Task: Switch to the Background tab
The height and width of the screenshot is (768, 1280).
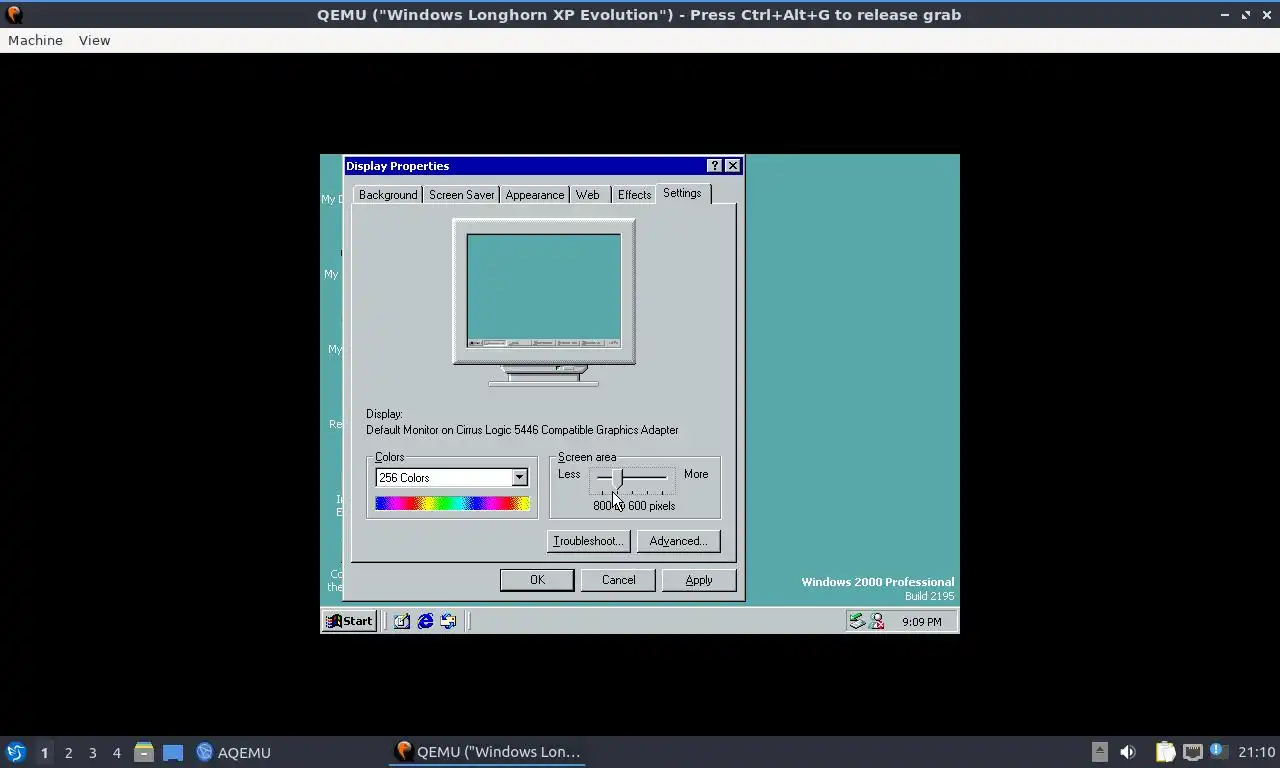Action: point(388,195)
